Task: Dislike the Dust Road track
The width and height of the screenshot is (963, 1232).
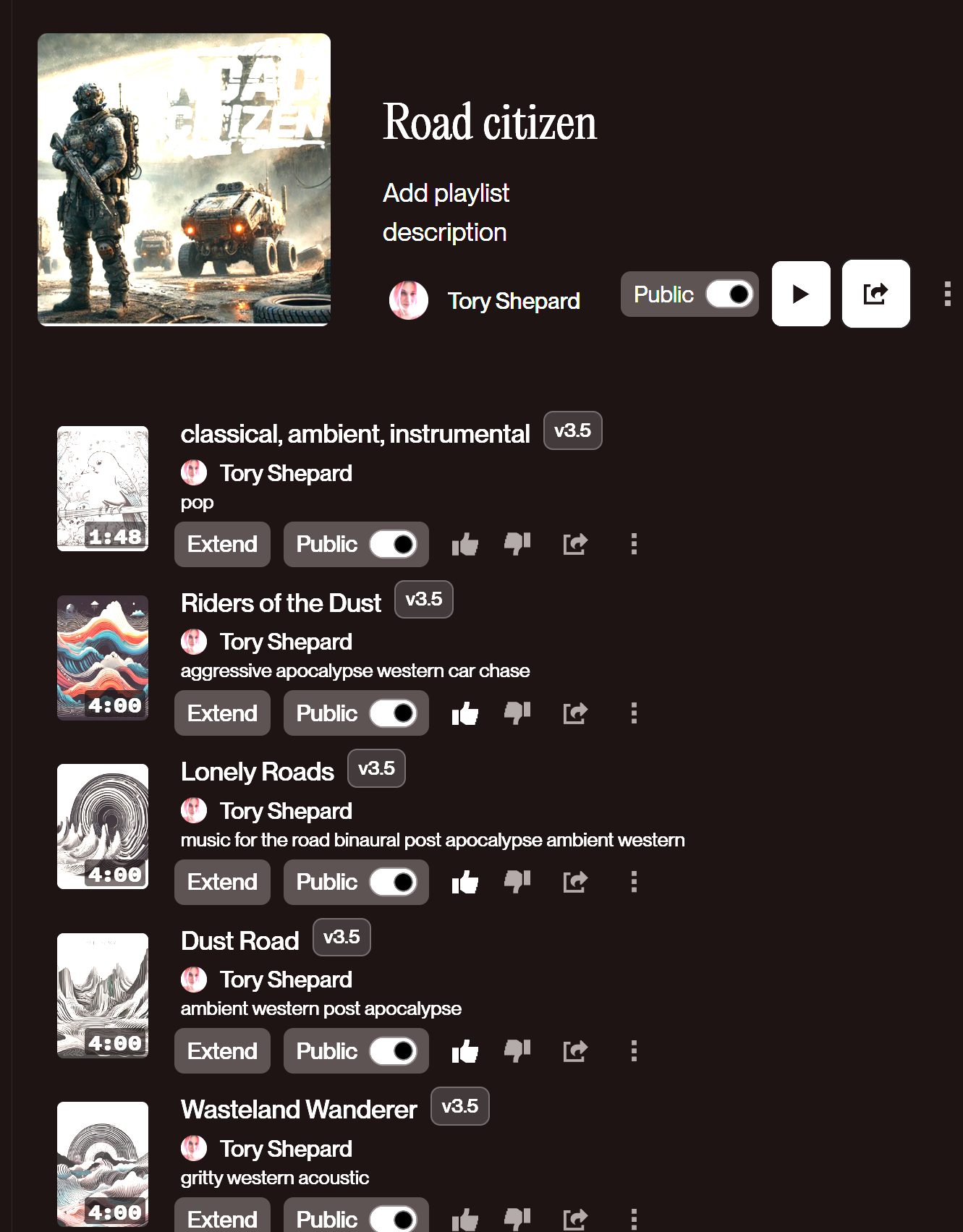Action: [x=517, y=1051]
